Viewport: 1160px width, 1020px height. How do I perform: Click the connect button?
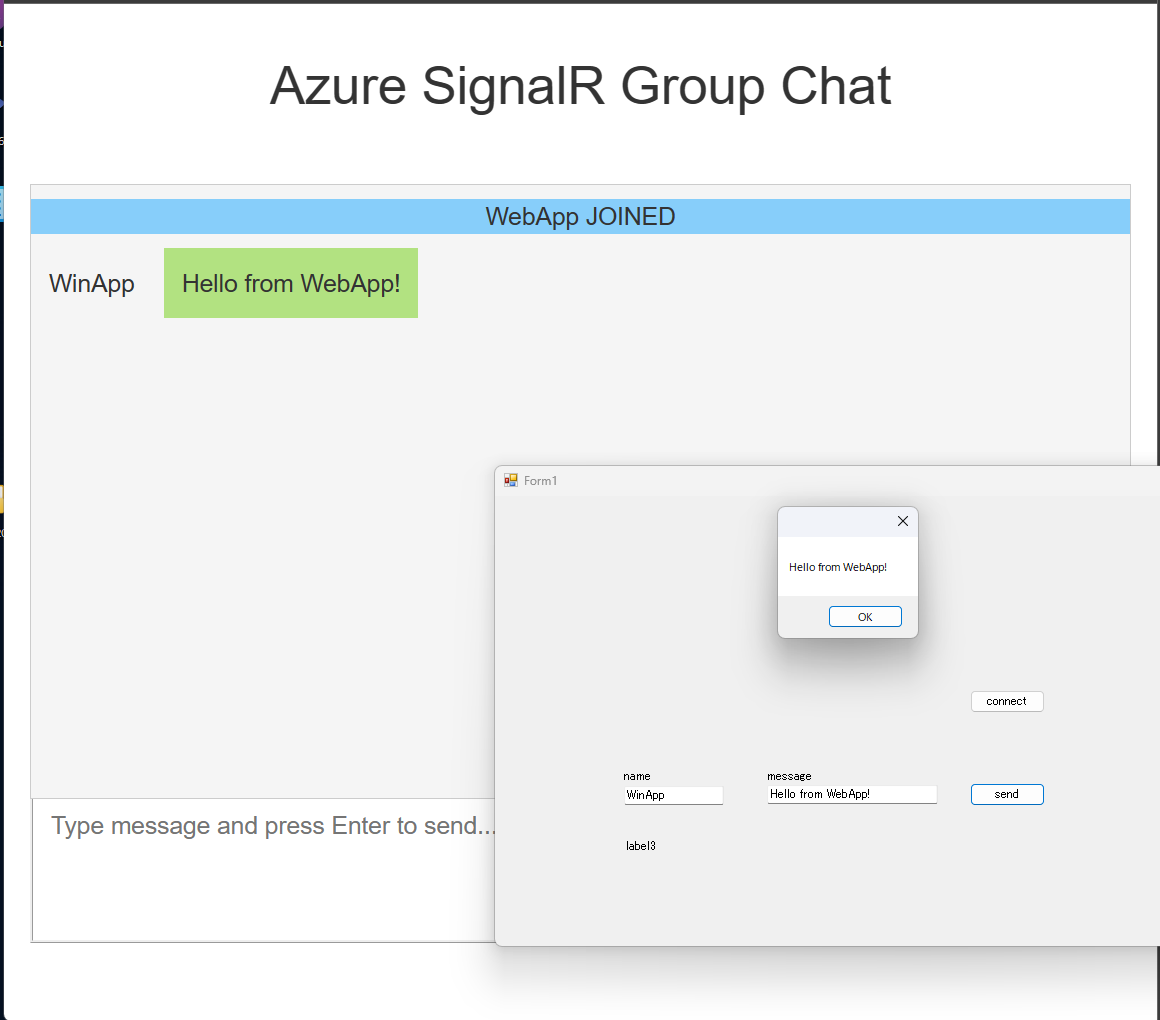(1007, 701)
